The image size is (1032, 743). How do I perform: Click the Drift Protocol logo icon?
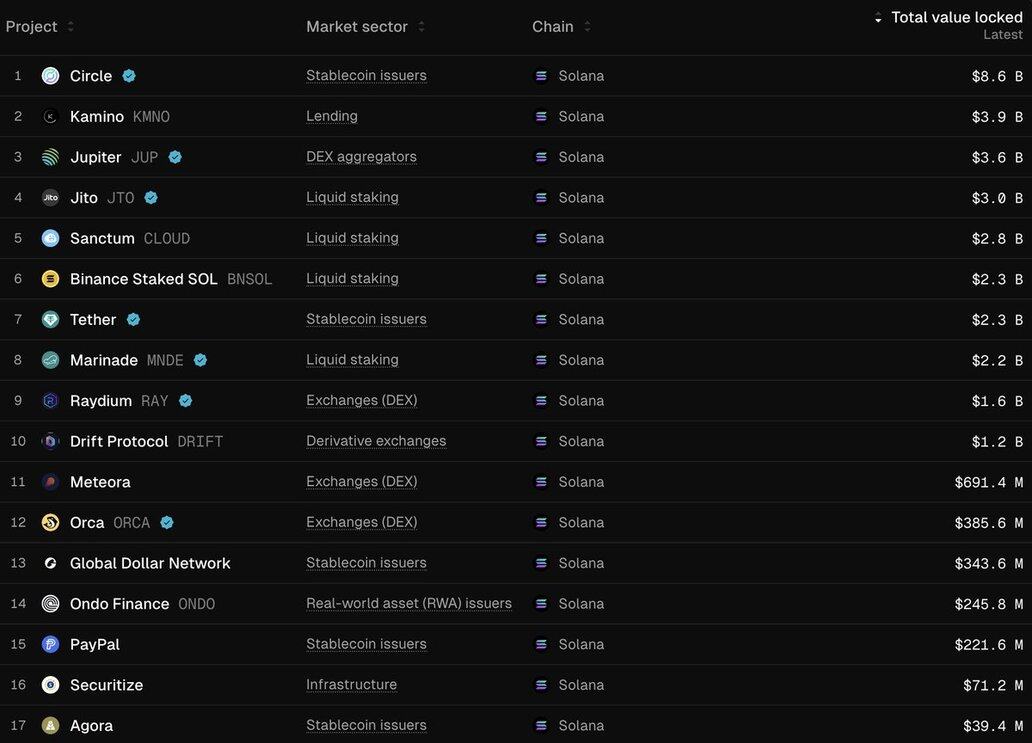click(x=51, y=442)
